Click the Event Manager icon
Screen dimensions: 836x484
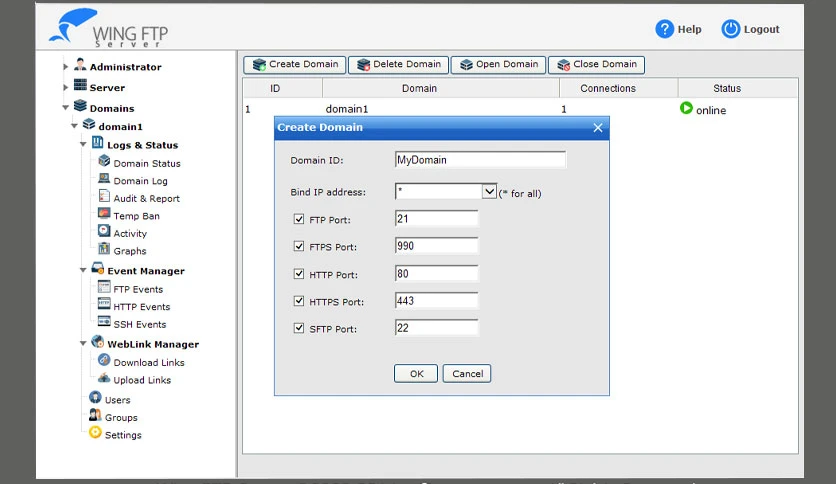(98, 268)
